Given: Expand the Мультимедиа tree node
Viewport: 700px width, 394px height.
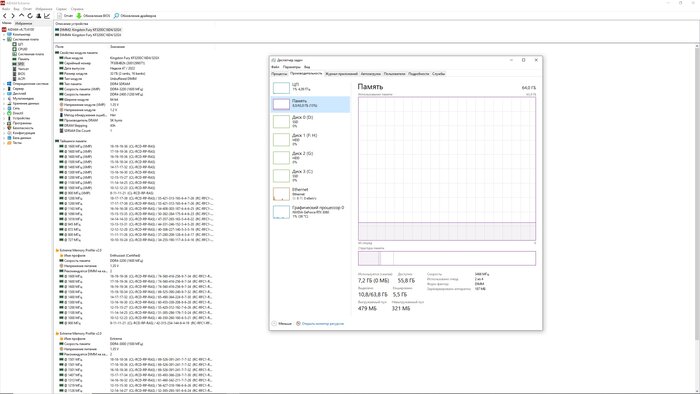Looking at the screenshot, I should (4, 98).
